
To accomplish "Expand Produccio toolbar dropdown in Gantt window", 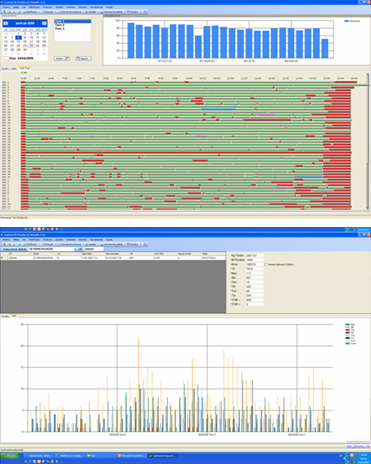I will (55, 12).
